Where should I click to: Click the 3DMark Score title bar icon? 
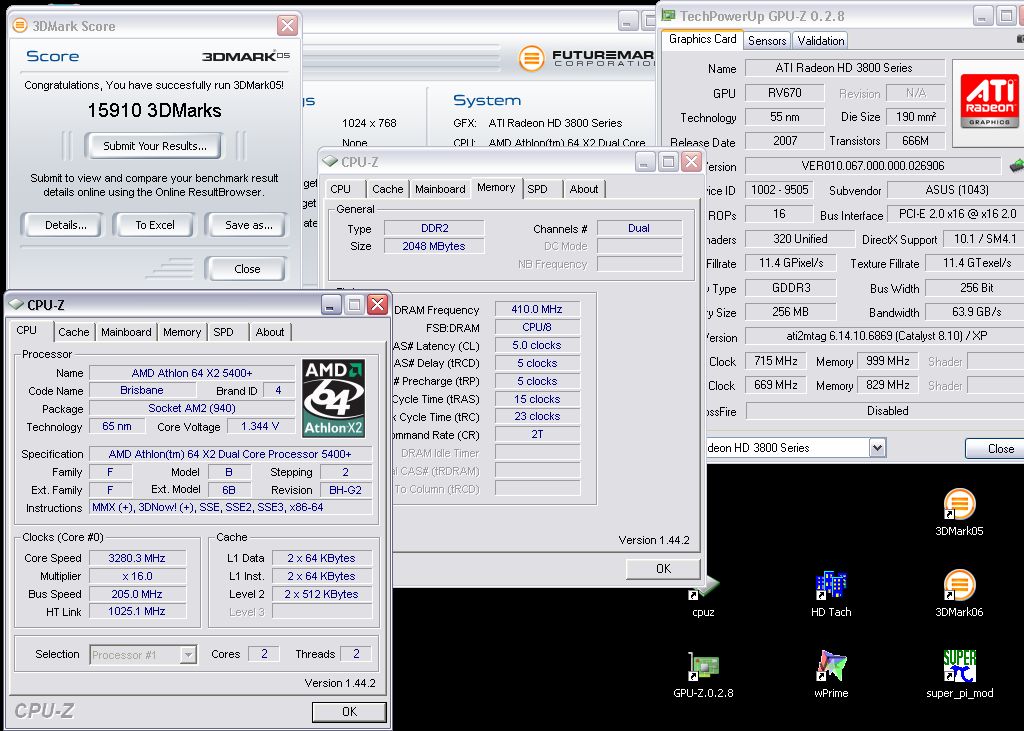point(20,25)
